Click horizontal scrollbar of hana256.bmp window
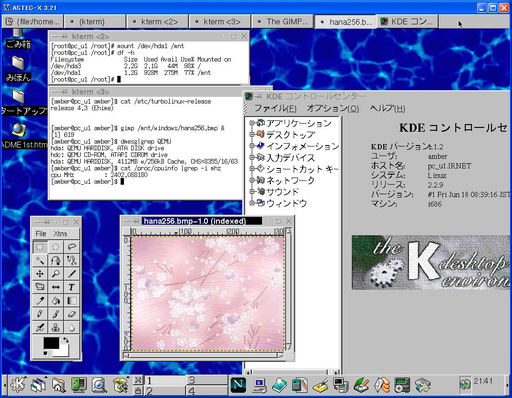512x398 pixels. coord(204,355)
